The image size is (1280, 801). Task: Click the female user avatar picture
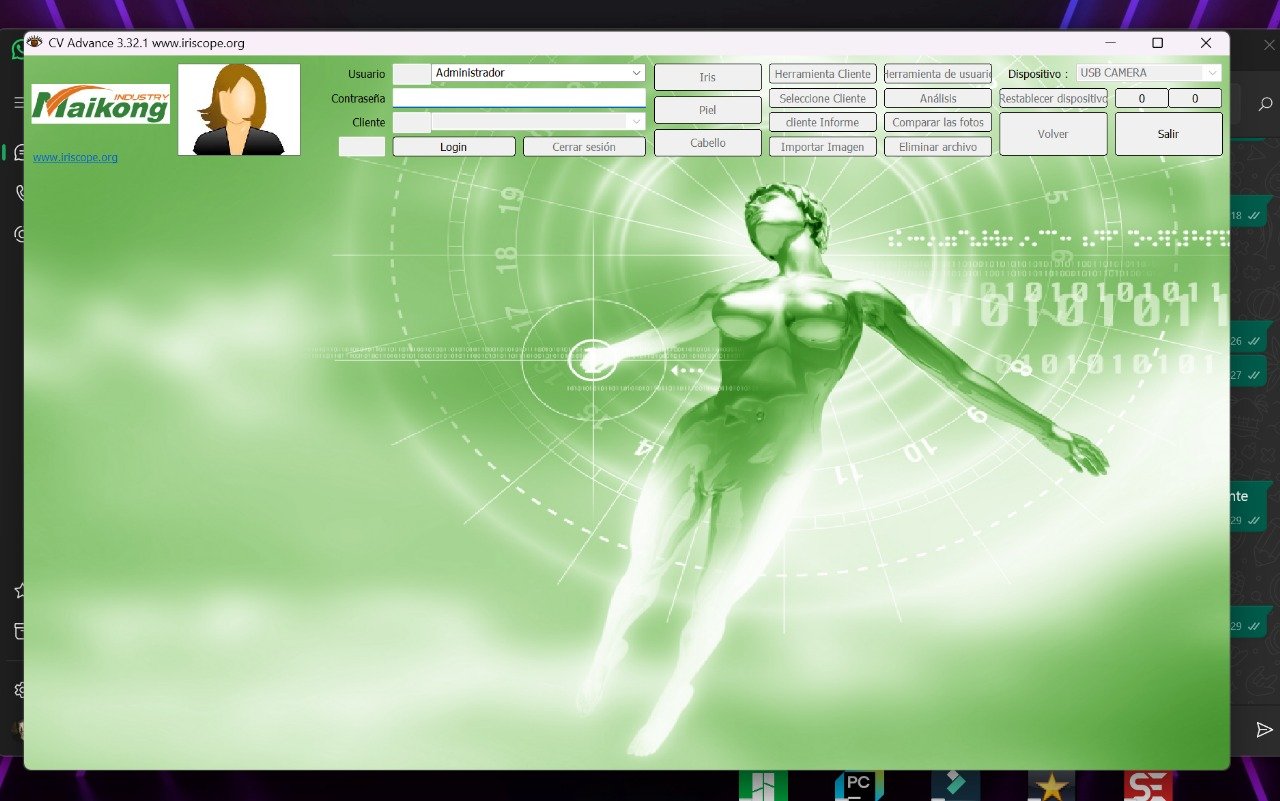tap(239, 110)
